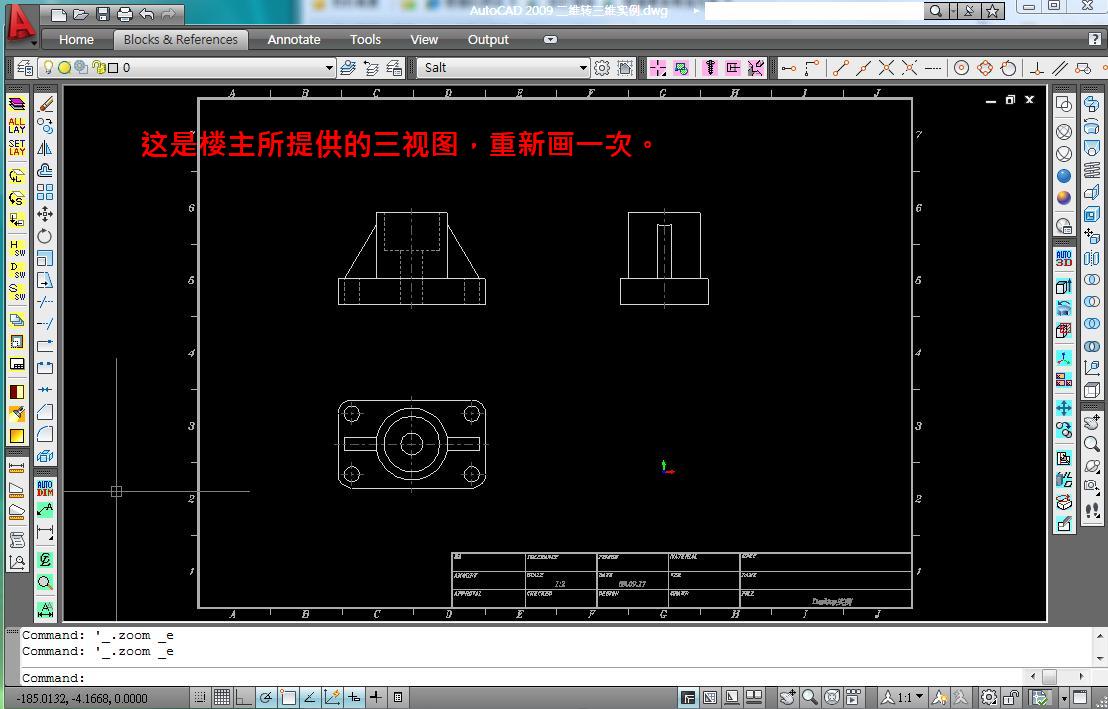
Task: Click layer 0 color swatch square
Action: click(x=113, y=68)
